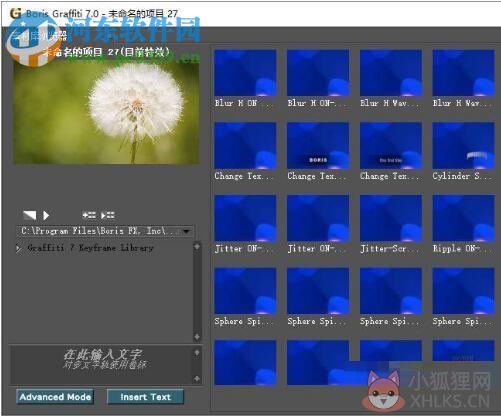The image size is (501, 417).
Task: Click the plus-list add icon
Action: click(89, 215)
